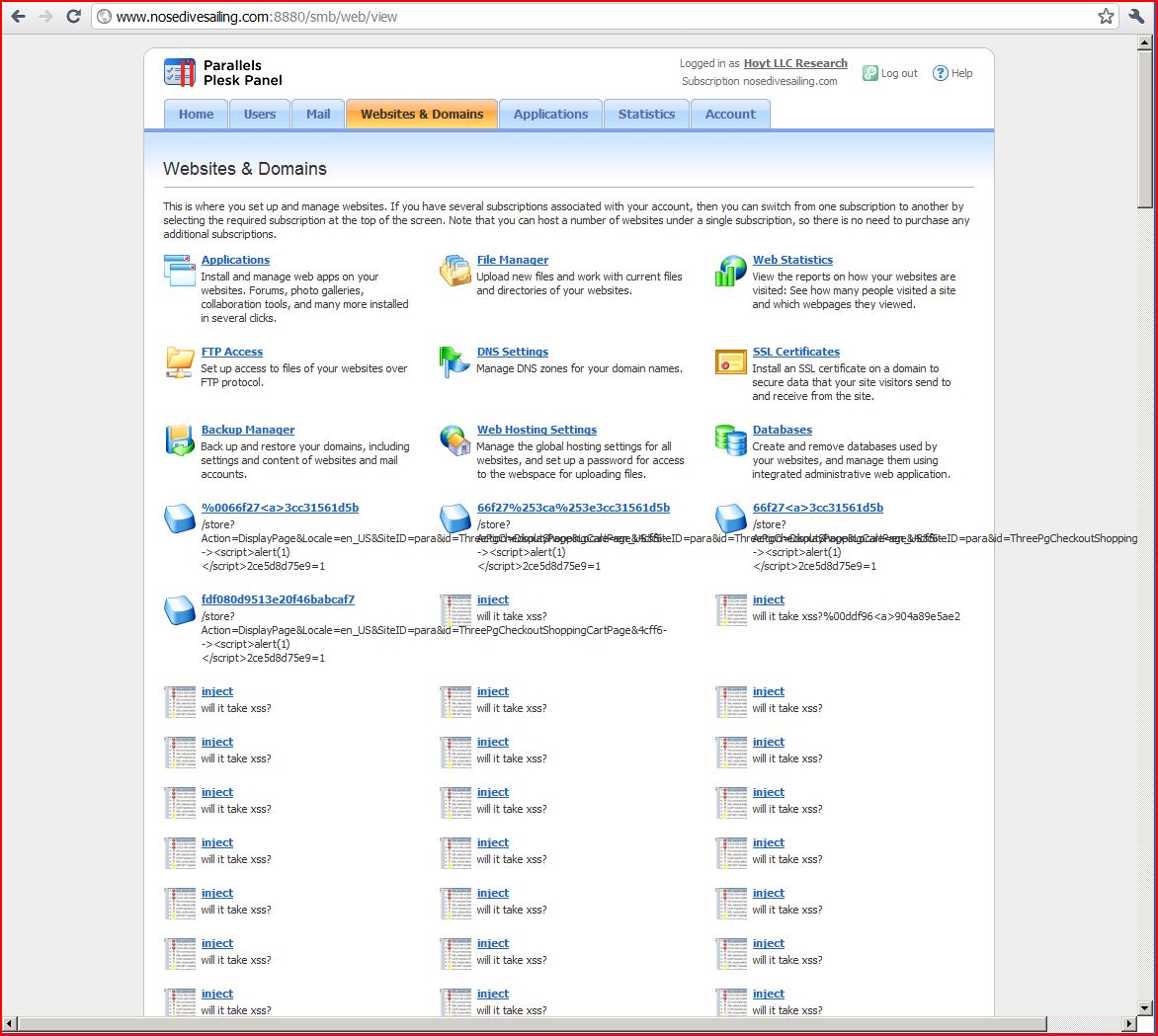This screenshot has height=1036, width=1158.
Task: Switch to the Statistics tab
Action: tap(646, 115)
